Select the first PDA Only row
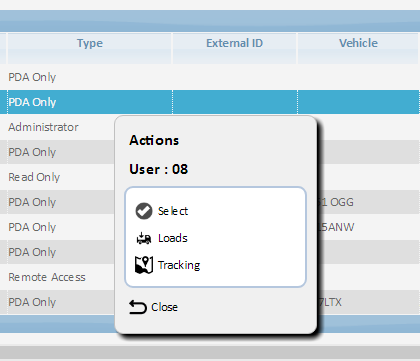The image size is (420, 361). tap(210, 77)
